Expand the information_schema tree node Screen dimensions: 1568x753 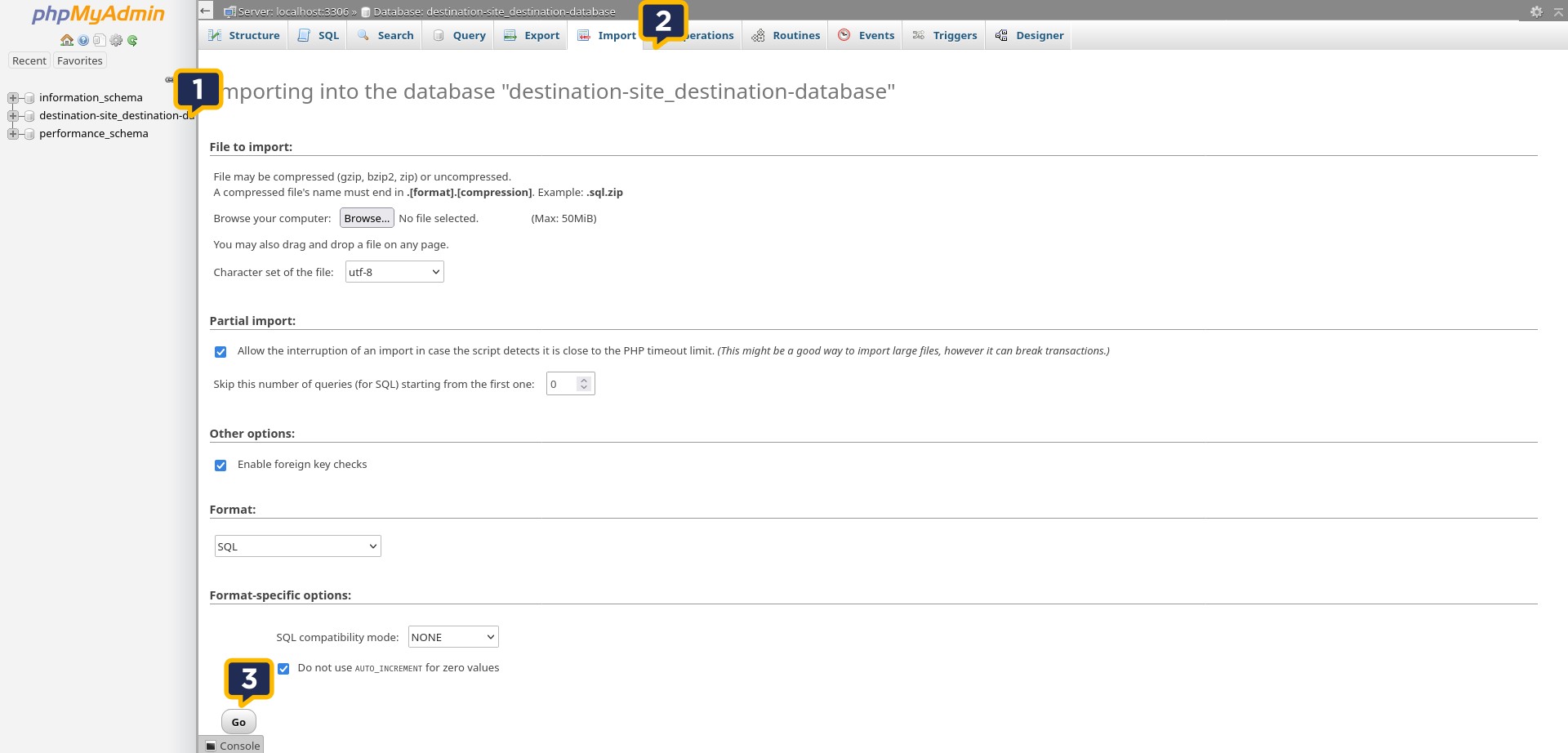click(x=13, y=98)
